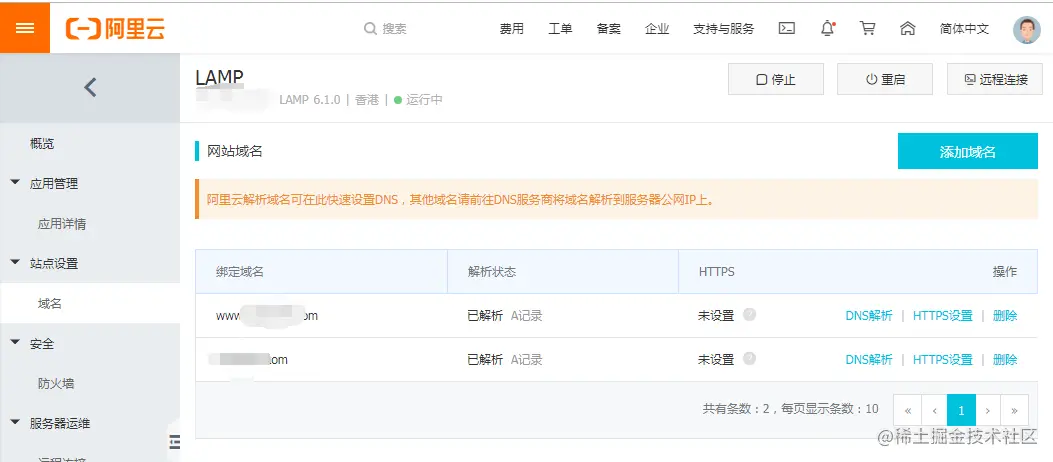The height and width of the screenshot is (462, 1053).
Task: Open the 支持与服务 menu
Action: pyautogui.click(x=724, y=29)
